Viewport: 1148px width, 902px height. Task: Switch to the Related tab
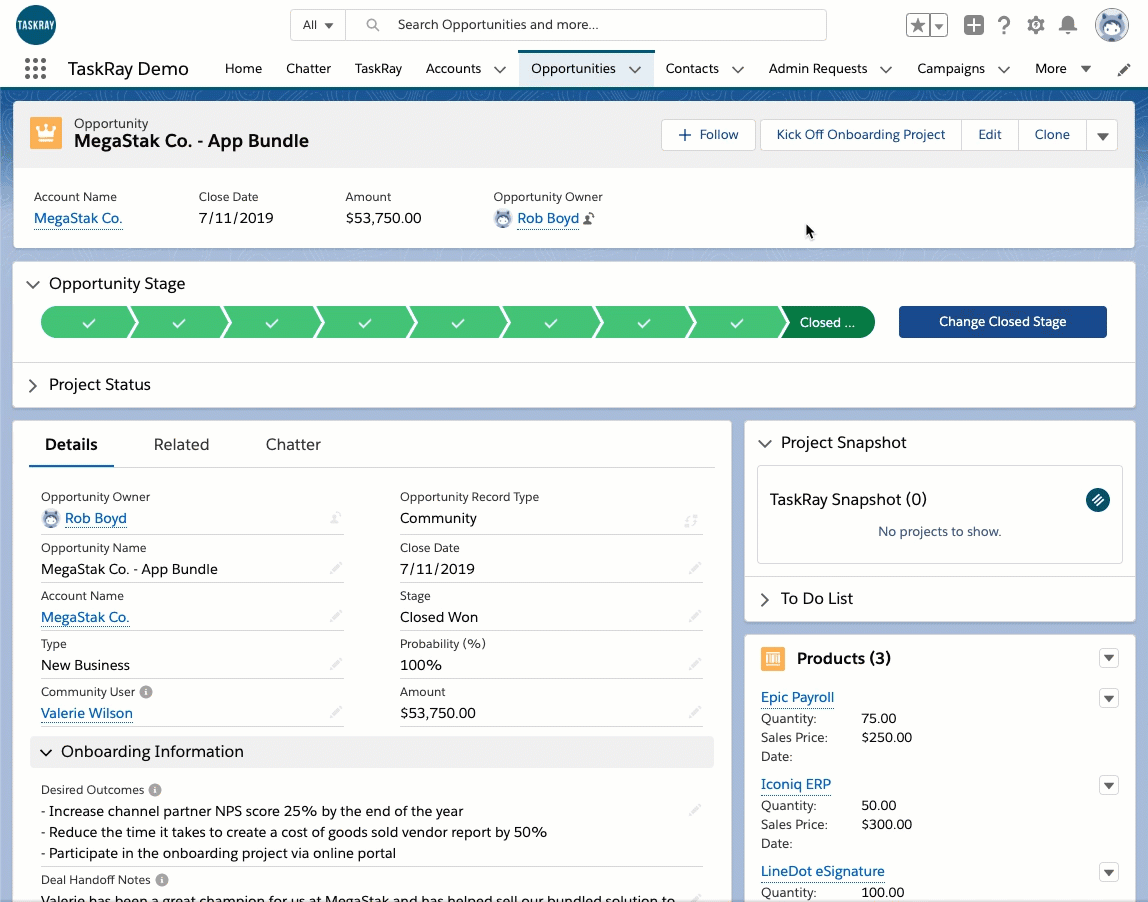181,444
